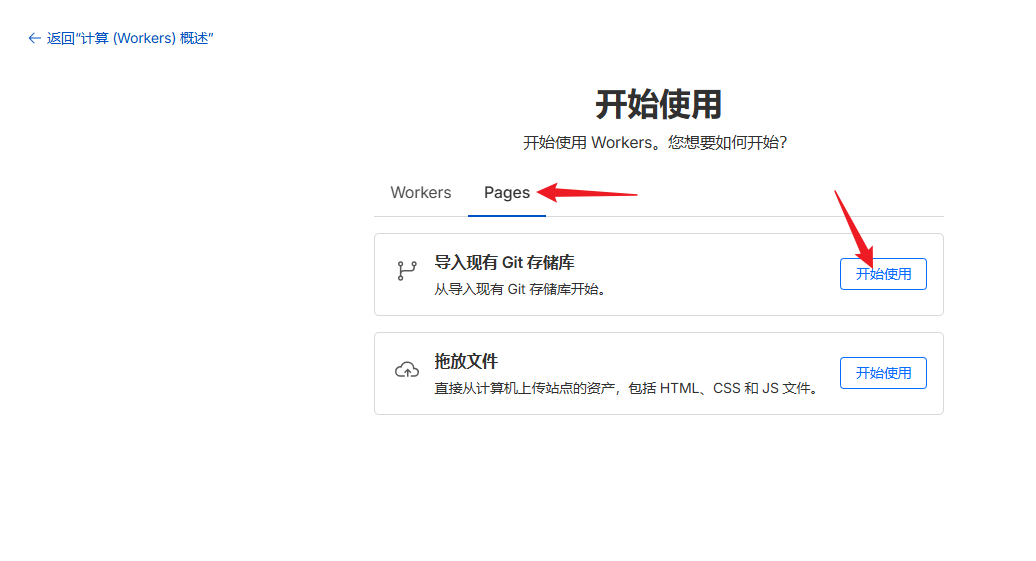The image size is (1036, 561).
Task: Click the Git branch icon
Action: [x=406, y=271]
